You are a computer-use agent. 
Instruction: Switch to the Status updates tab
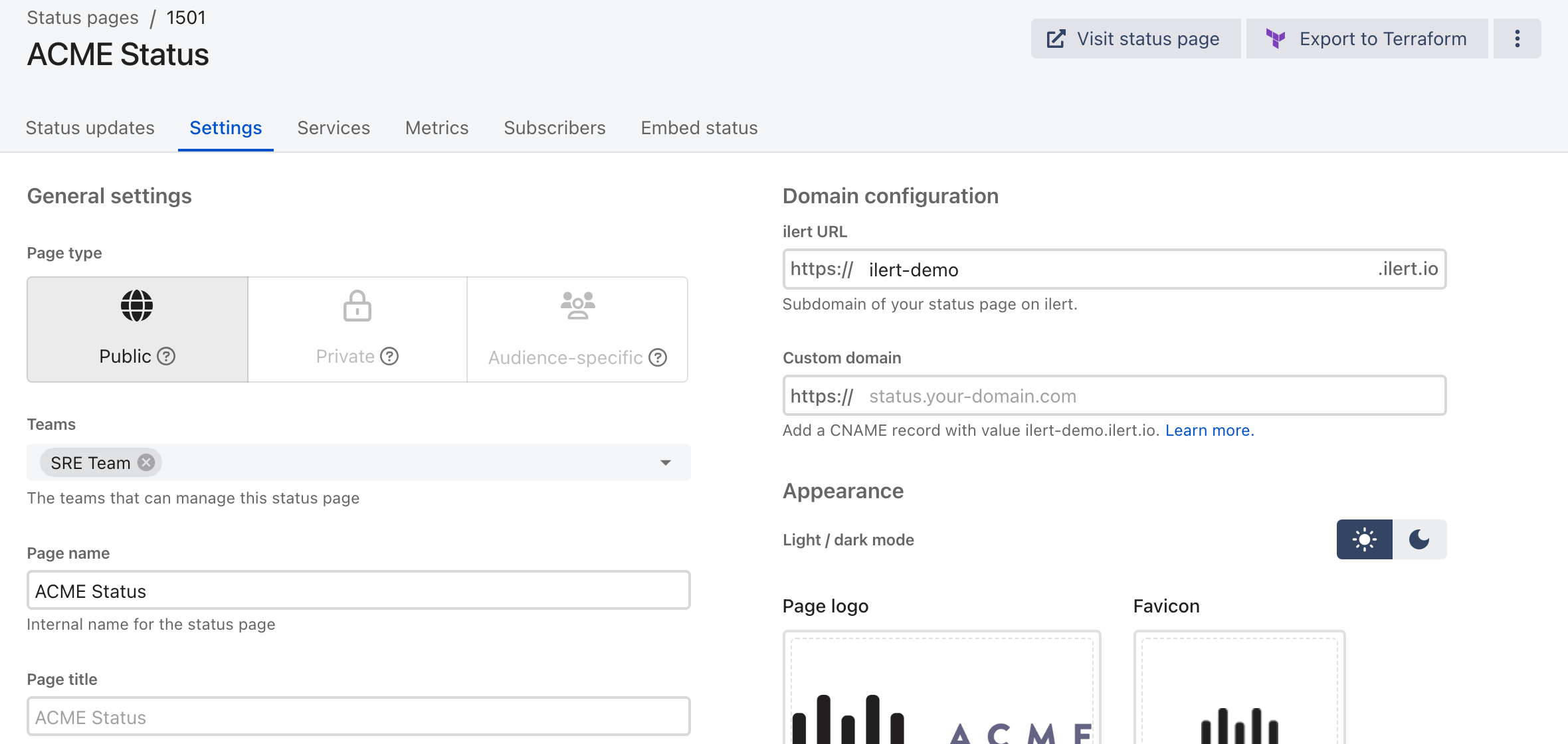(x=90, y=128)
